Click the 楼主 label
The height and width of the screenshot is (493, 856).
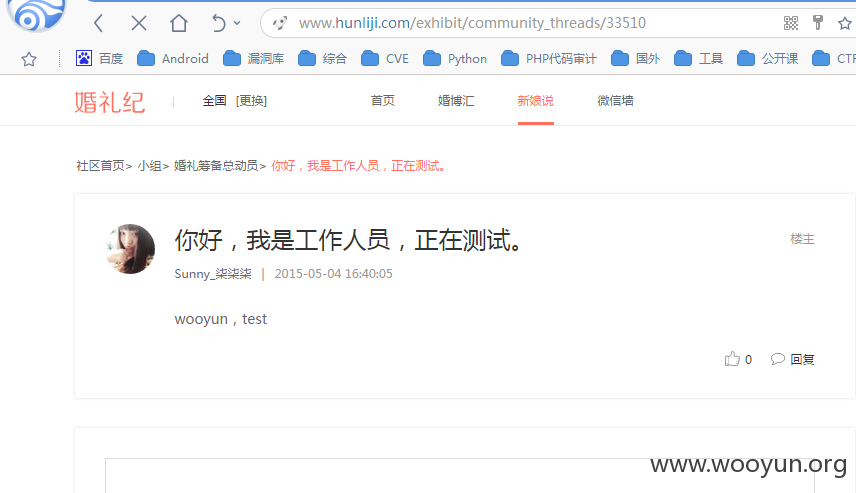[x=802, y=239]
